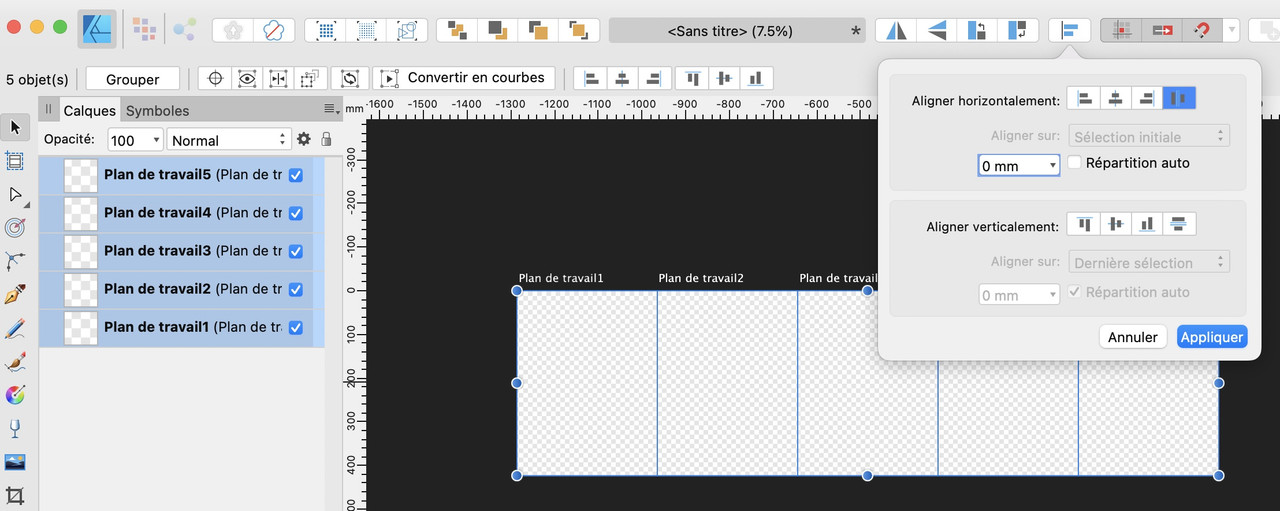Toggle force pixel alignment icon

(1121, 30)
